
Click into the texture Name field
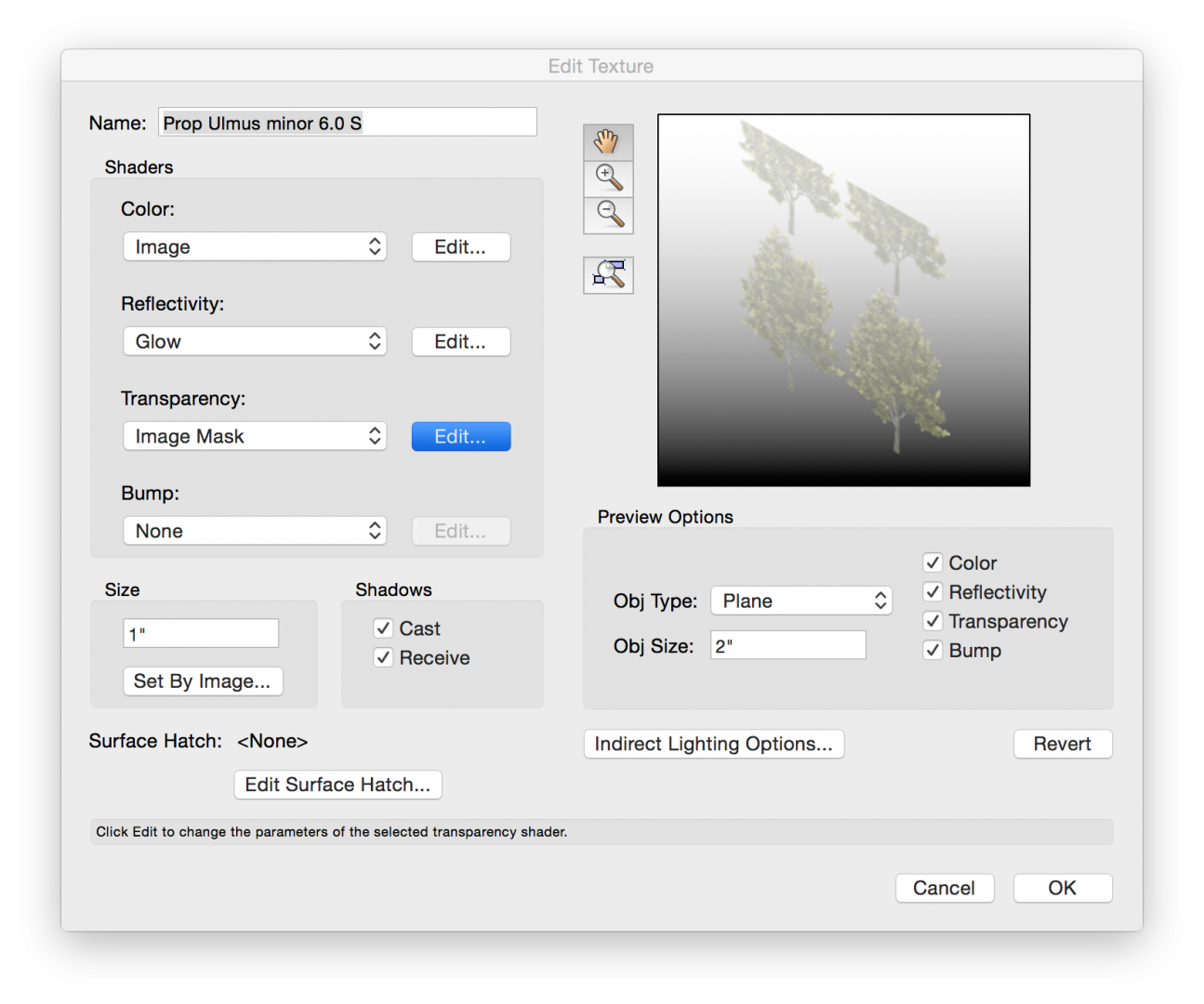[347, 123]
